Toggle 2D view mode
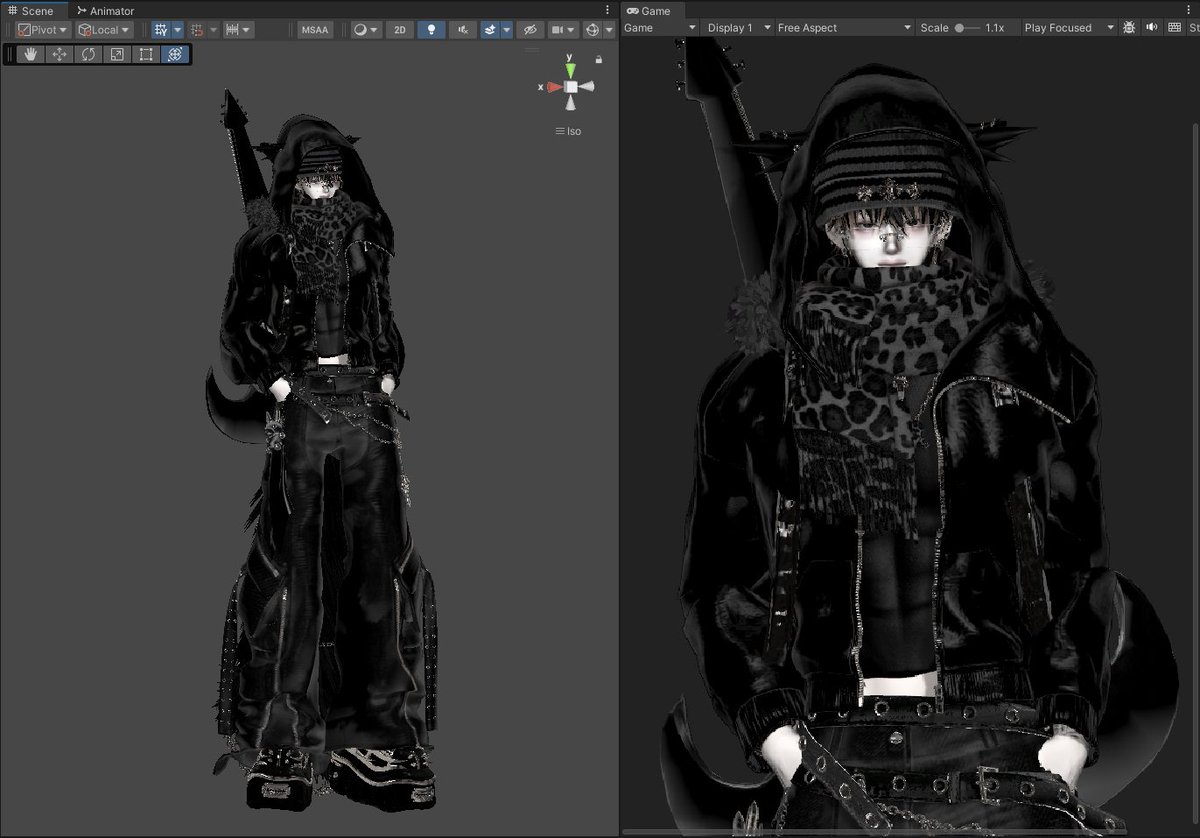Image resolution: width=1200 pixels, height=838 pixels. tap(400, 30)
